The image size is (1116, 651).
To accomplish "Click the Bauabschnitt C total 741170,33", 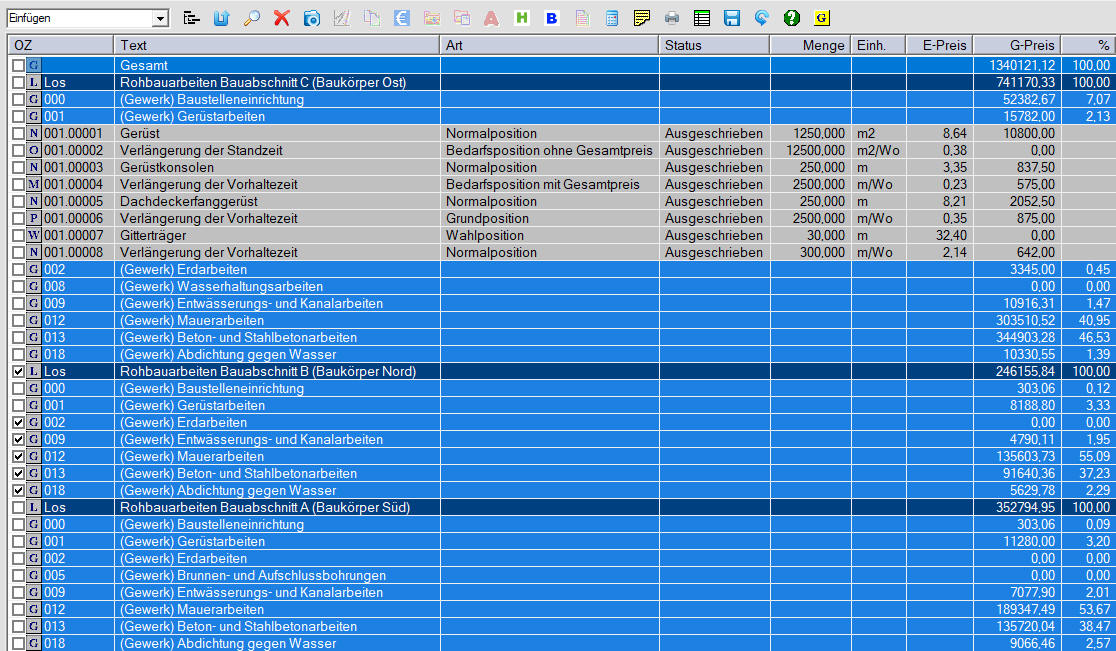I will tap(1017, 83).
